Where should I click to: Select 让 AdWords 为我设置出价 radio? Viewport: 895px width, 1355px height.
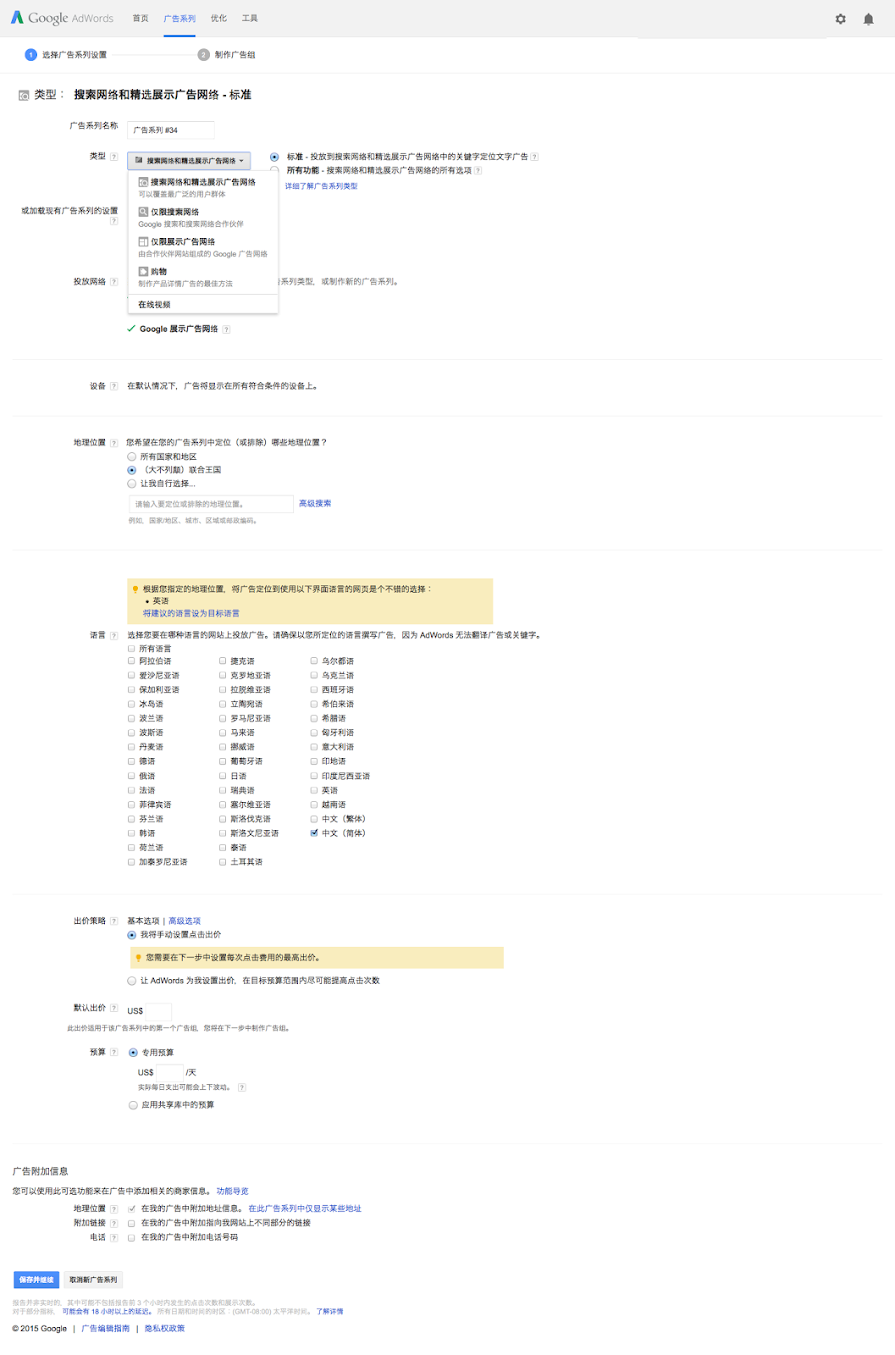[132, 981]
